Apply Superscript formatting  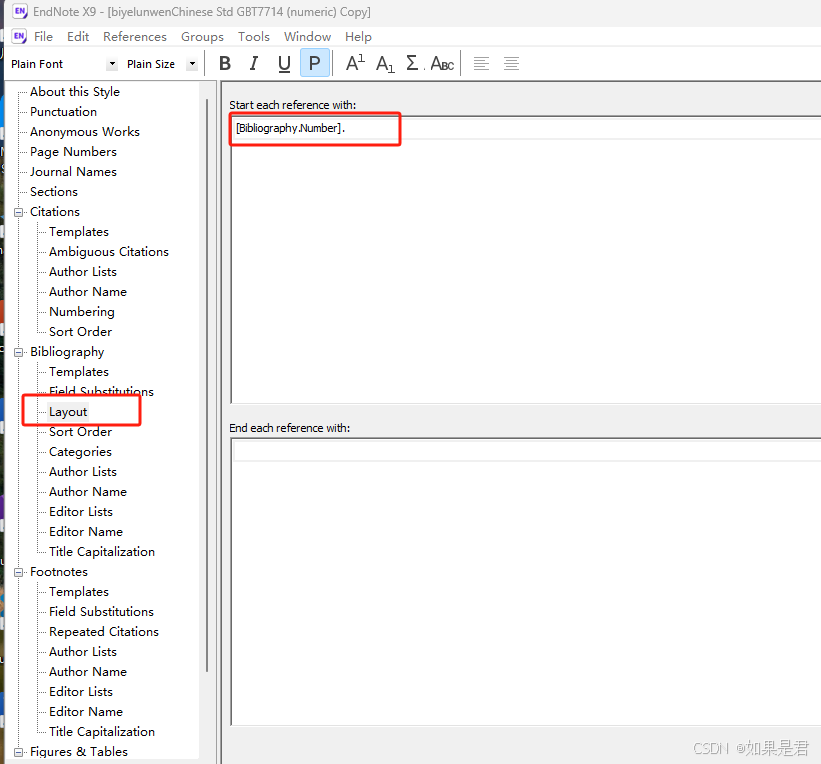pyautogui.click(x=356, y=63)
